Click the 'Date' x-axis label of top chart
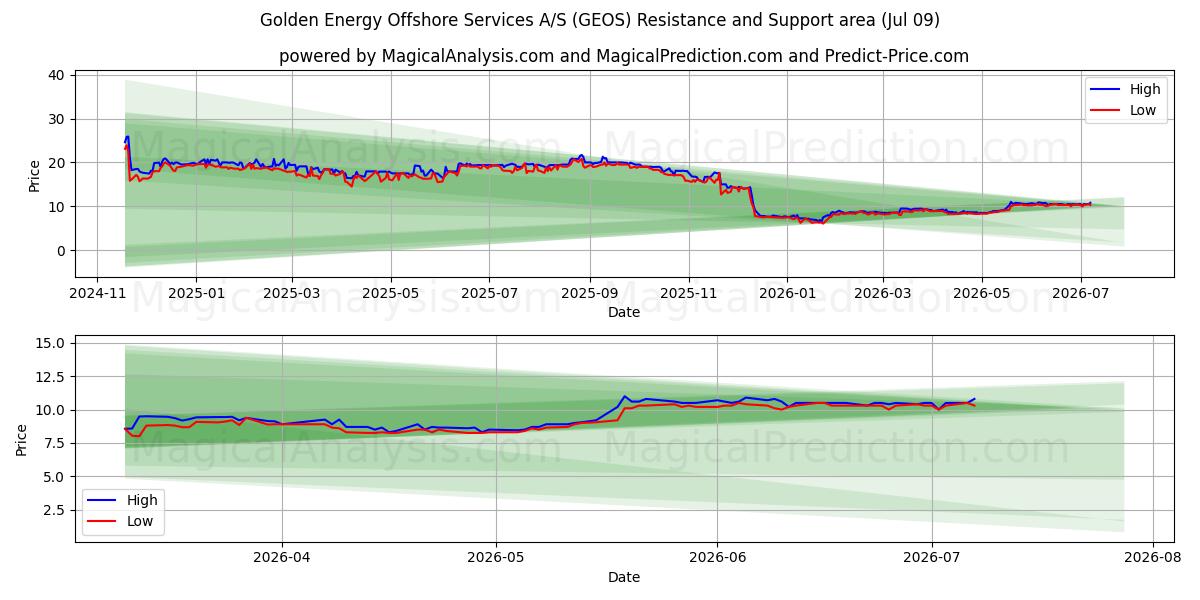This screenshot has height=600, width=1200. click(x=624, y=313)
